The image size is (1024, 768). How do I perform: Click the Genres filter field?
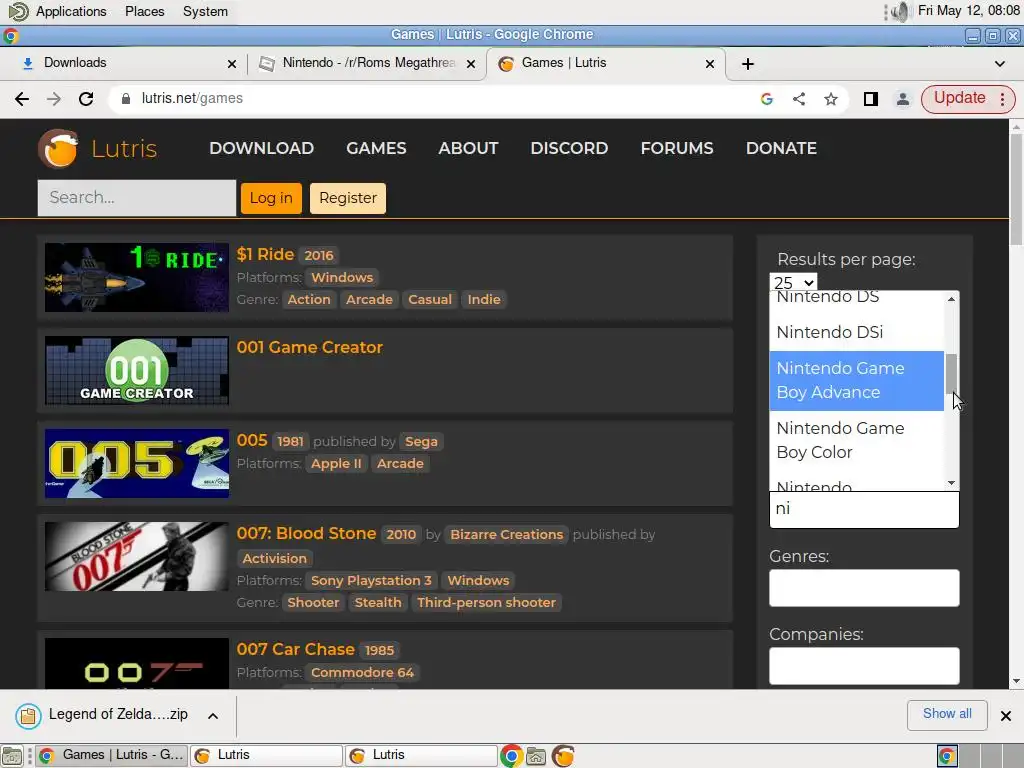864,588
